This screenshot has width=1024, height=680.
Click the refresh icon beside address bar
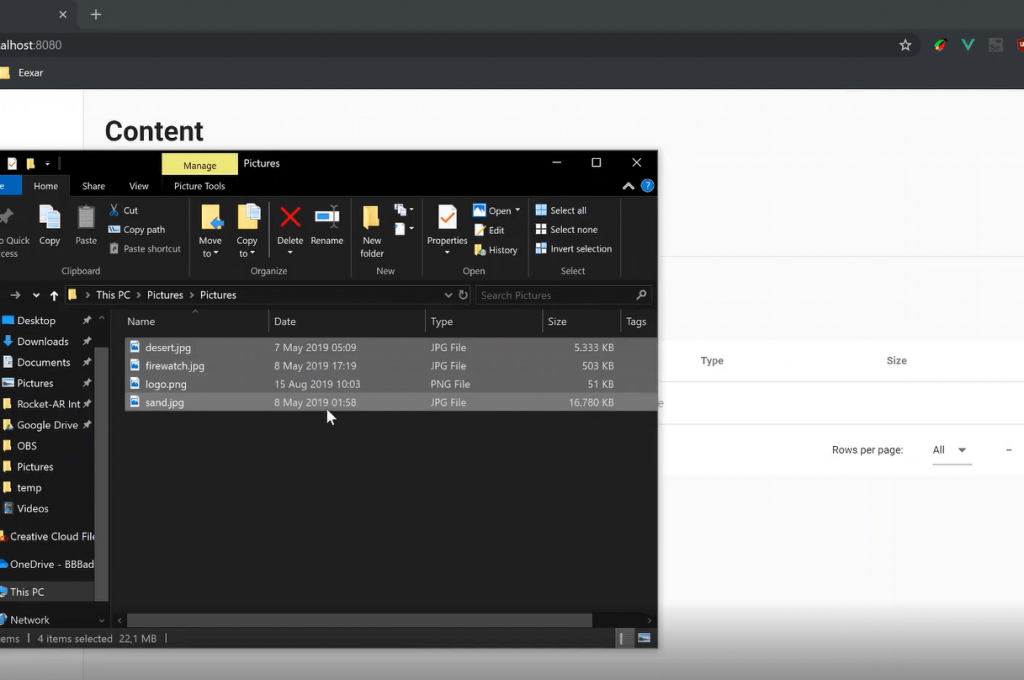click(x=463, y=295)
